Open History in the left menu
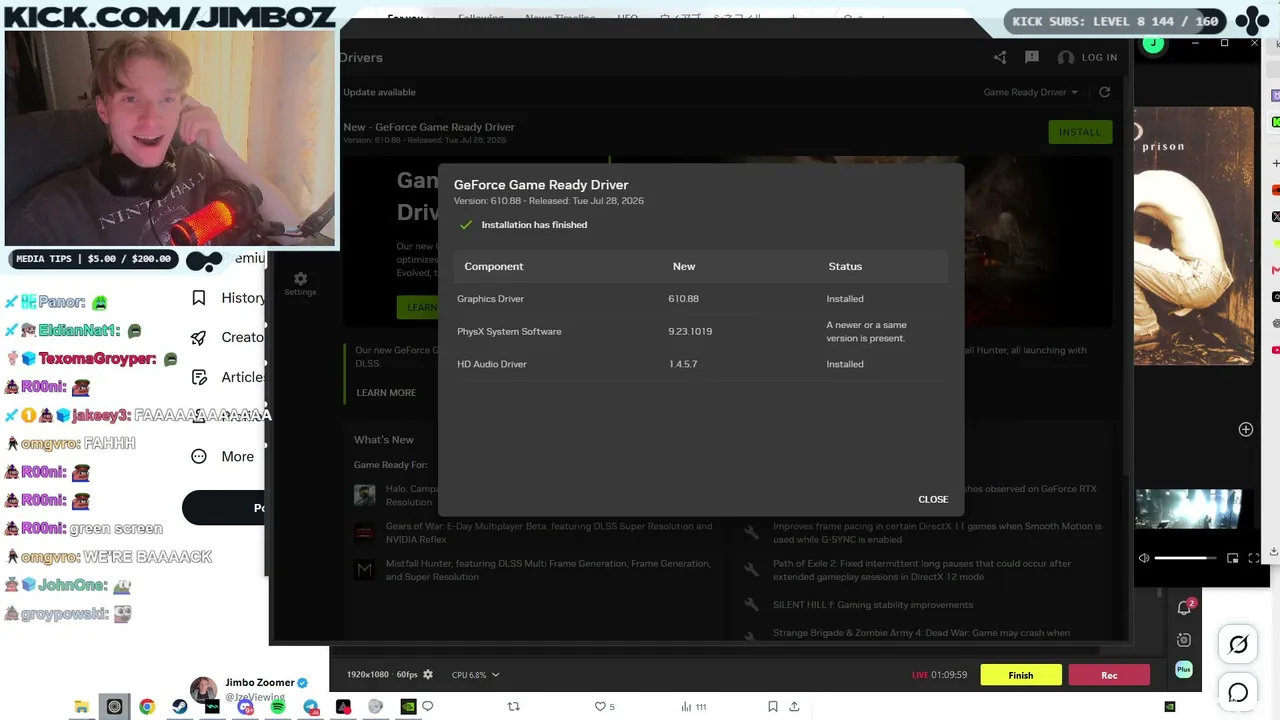 click(229, 298)
